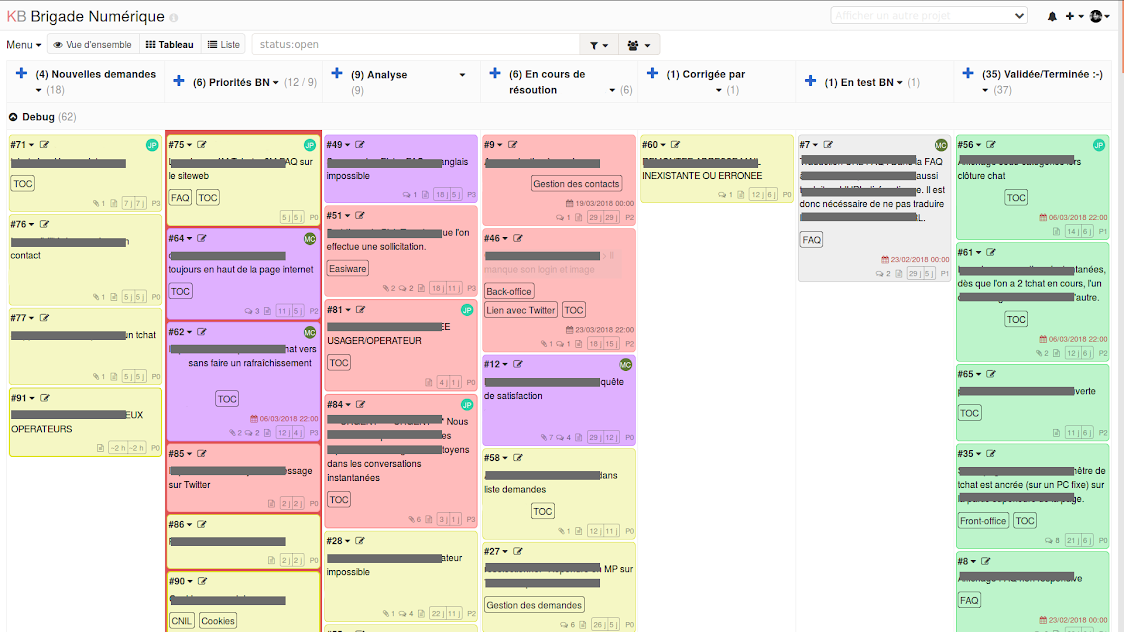The height and width of the screenshot is (632, 1124).
Task: Click the CNIL tag on task #90
Action: [181, 621]
